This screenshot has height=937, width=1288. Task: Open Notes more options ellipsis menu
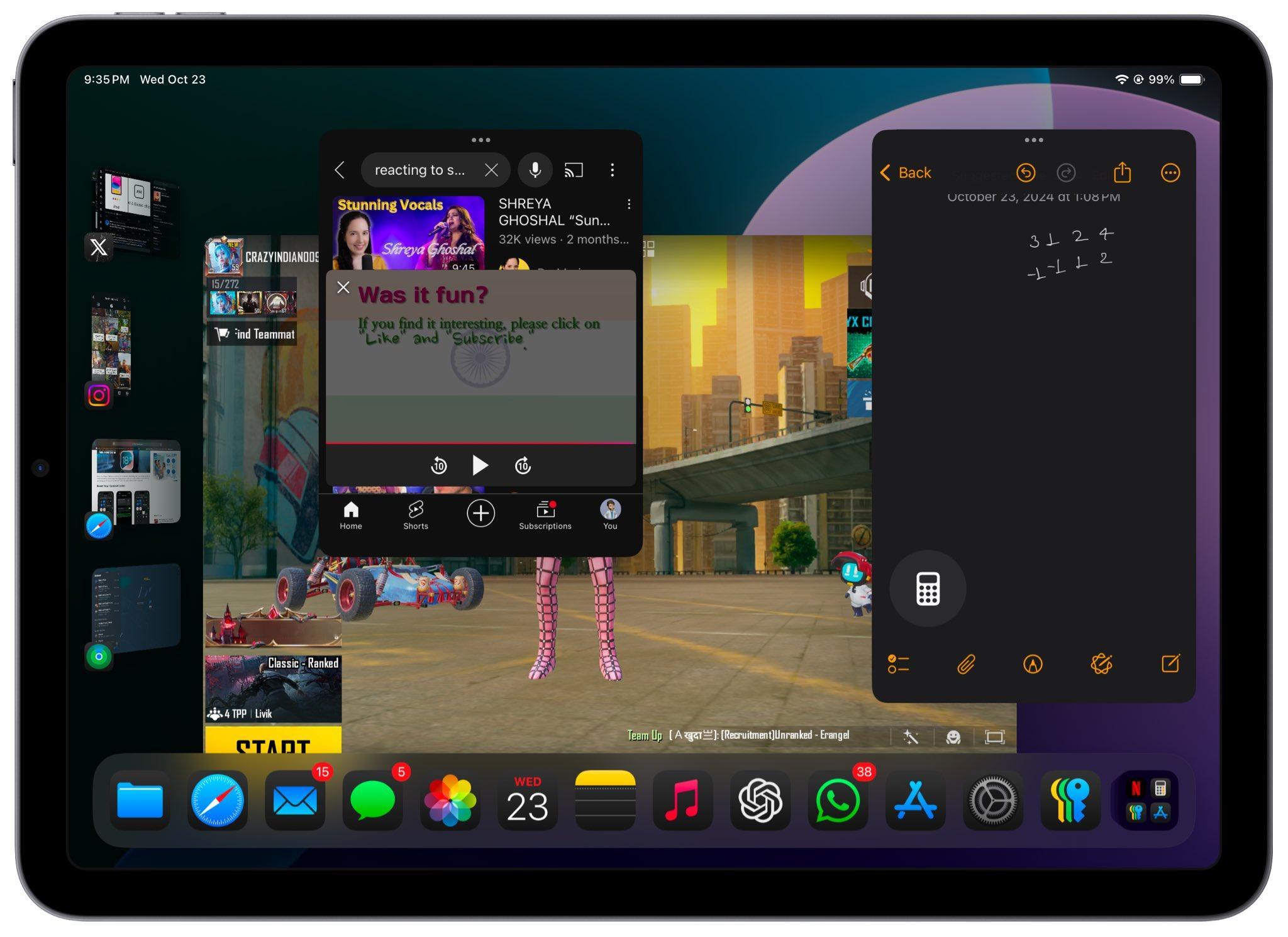pyautogui.click(x=1170, y=173)
